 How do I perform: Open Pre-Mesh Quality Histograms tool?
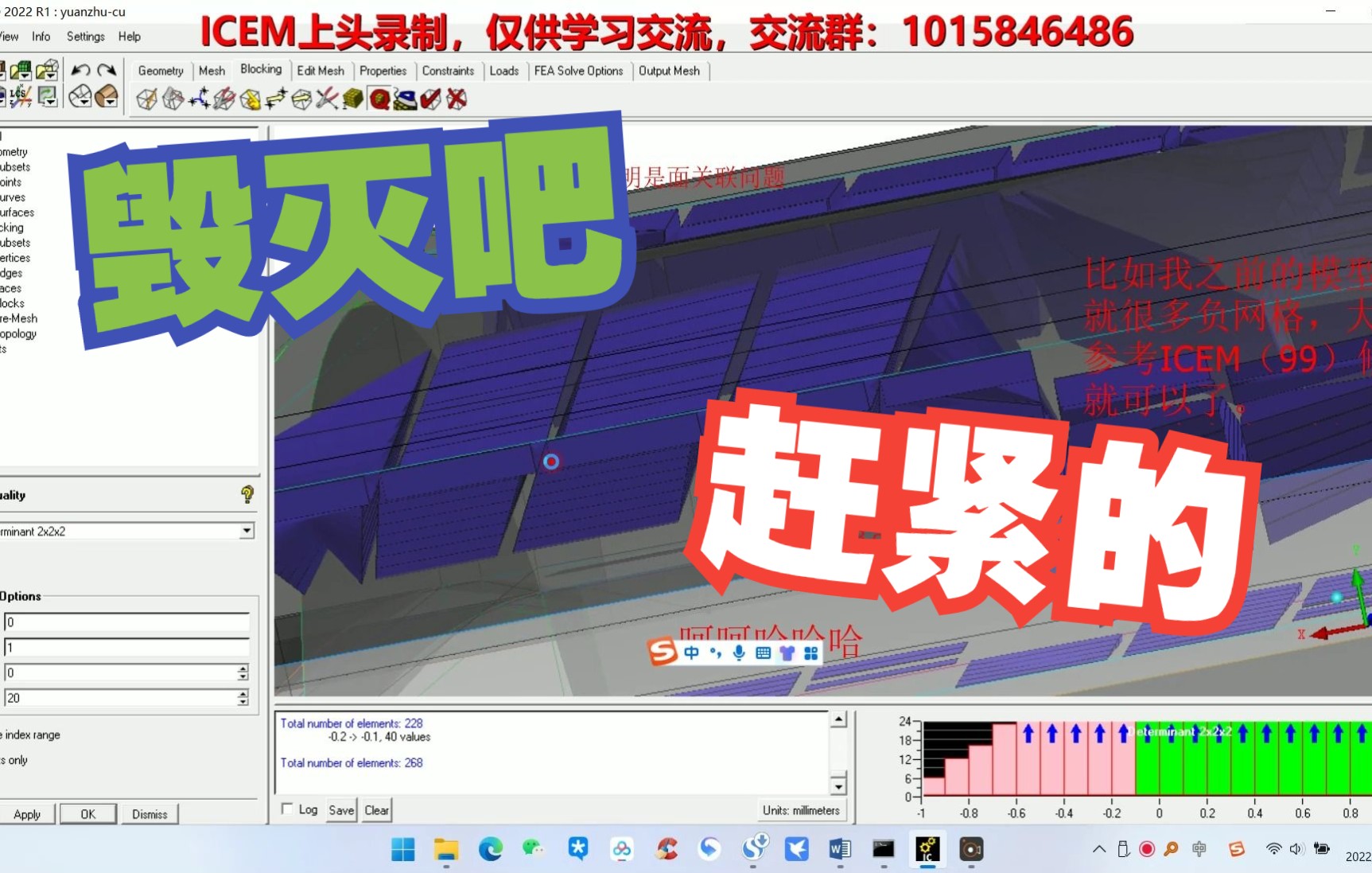[379, 99]
